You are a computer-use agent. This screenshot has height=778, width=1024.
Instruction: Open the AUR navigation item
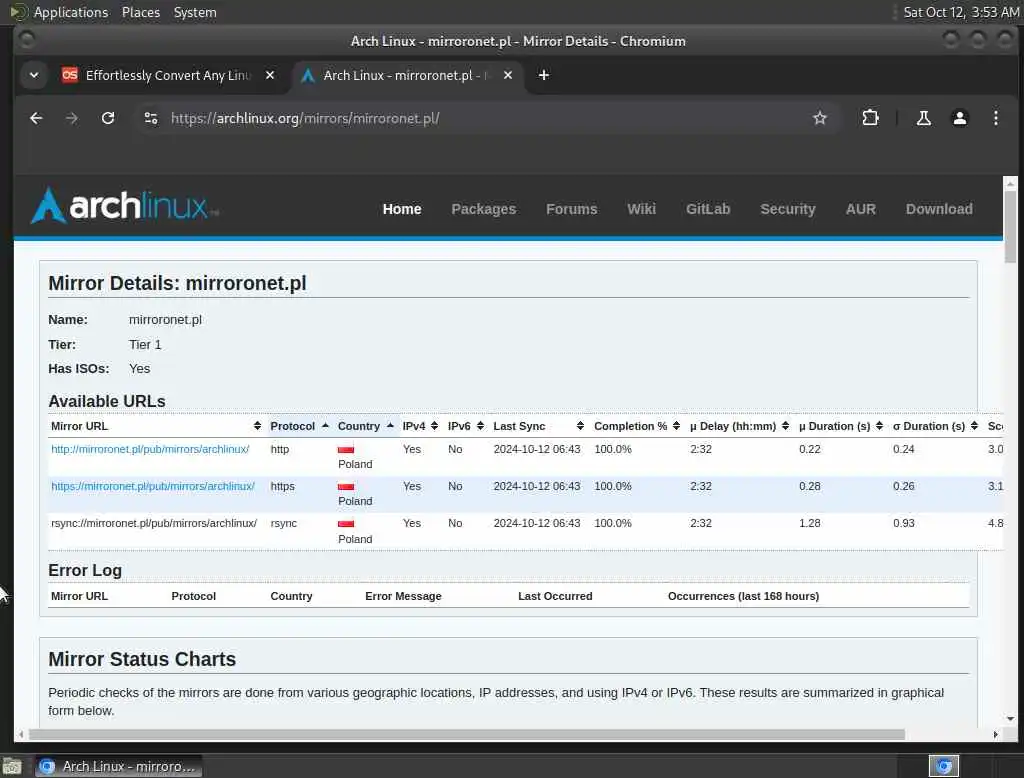tap(860, 209)
